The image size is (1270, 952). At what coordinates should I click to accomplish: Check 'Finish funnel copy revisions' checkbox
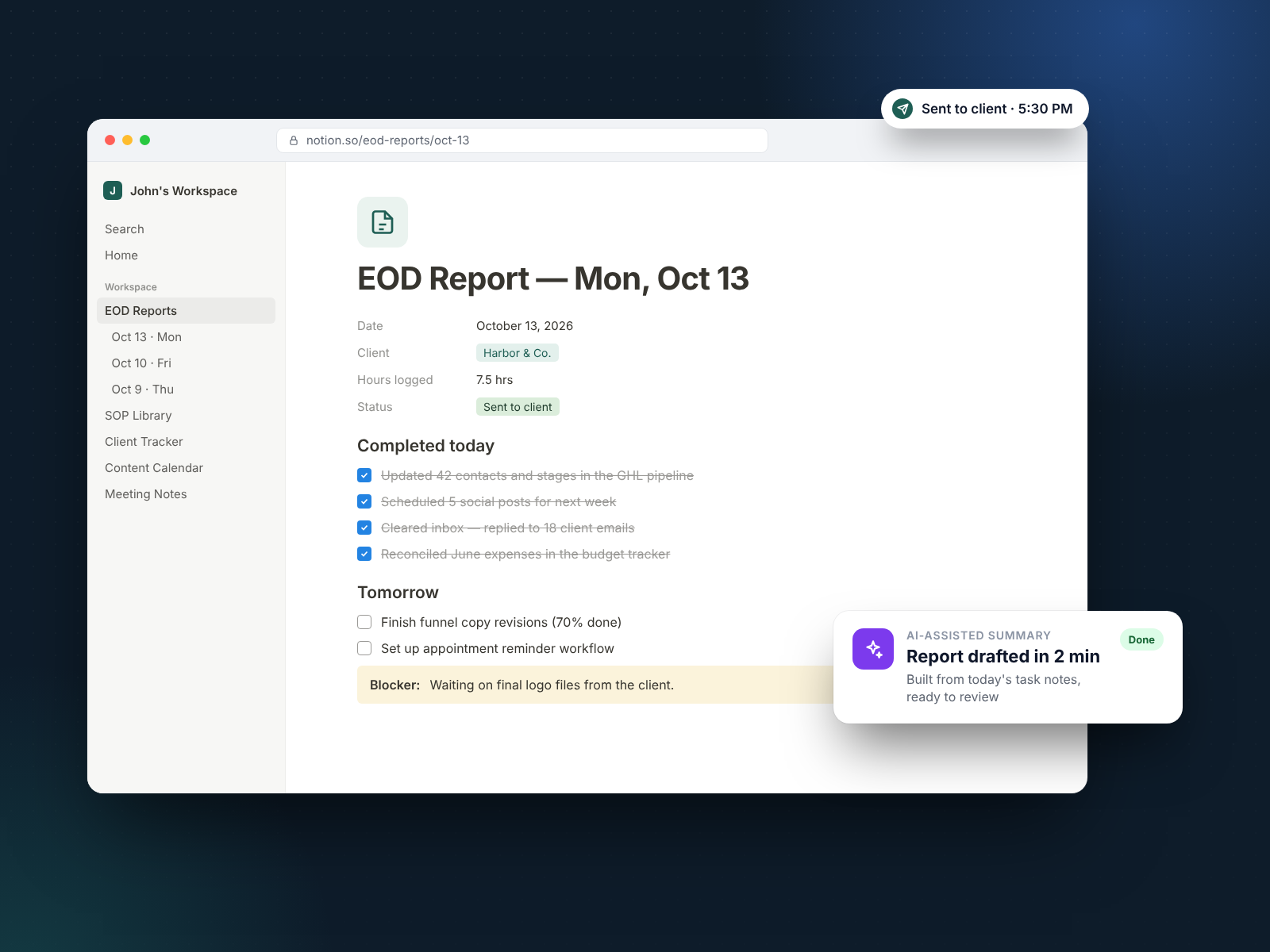coord(364,622)
